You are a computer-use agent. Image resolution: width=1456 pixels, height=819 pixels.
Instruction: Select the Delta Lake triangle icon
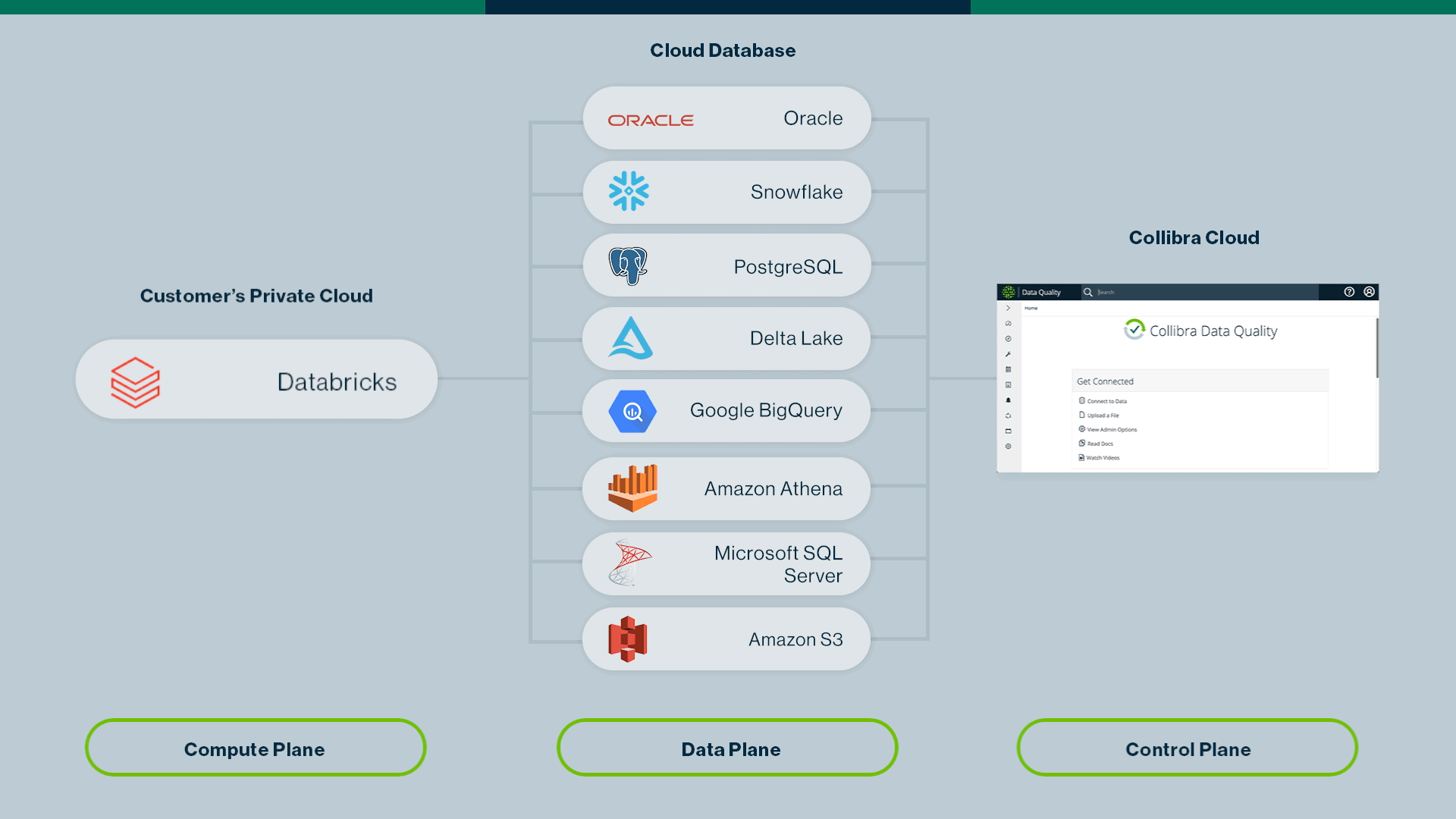[630, 338]
